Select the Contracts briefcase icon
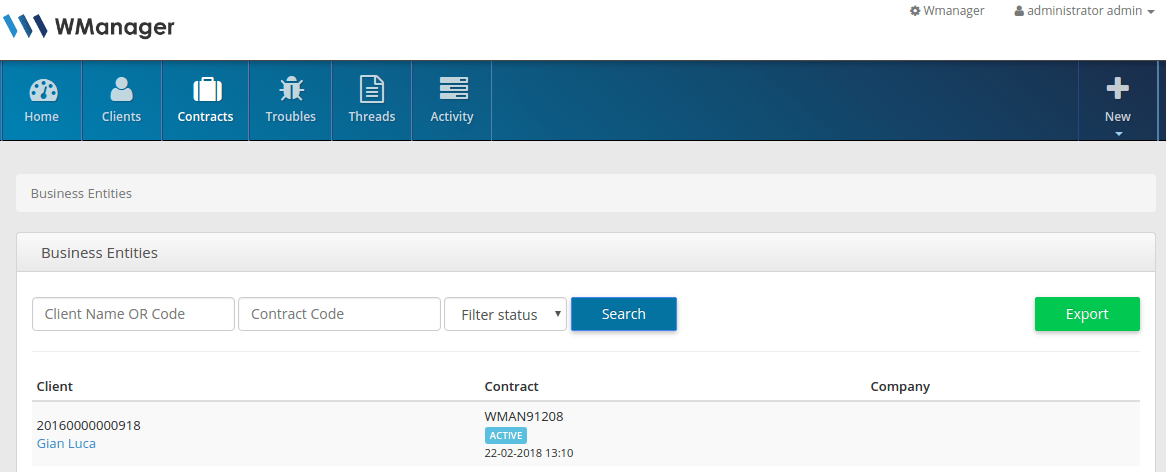1166x472 pixels. (x=206, y=90)
